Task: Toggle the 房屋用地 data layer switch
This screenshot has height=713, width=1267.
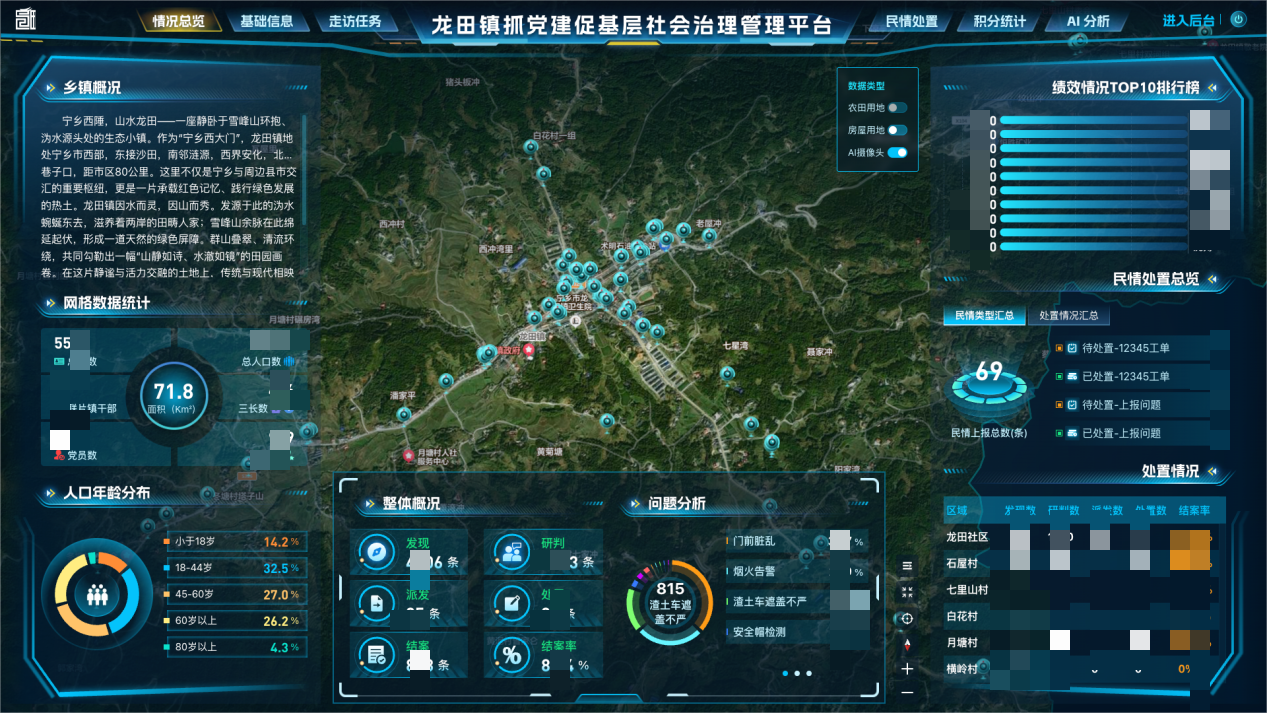Action: coord(897,130)
